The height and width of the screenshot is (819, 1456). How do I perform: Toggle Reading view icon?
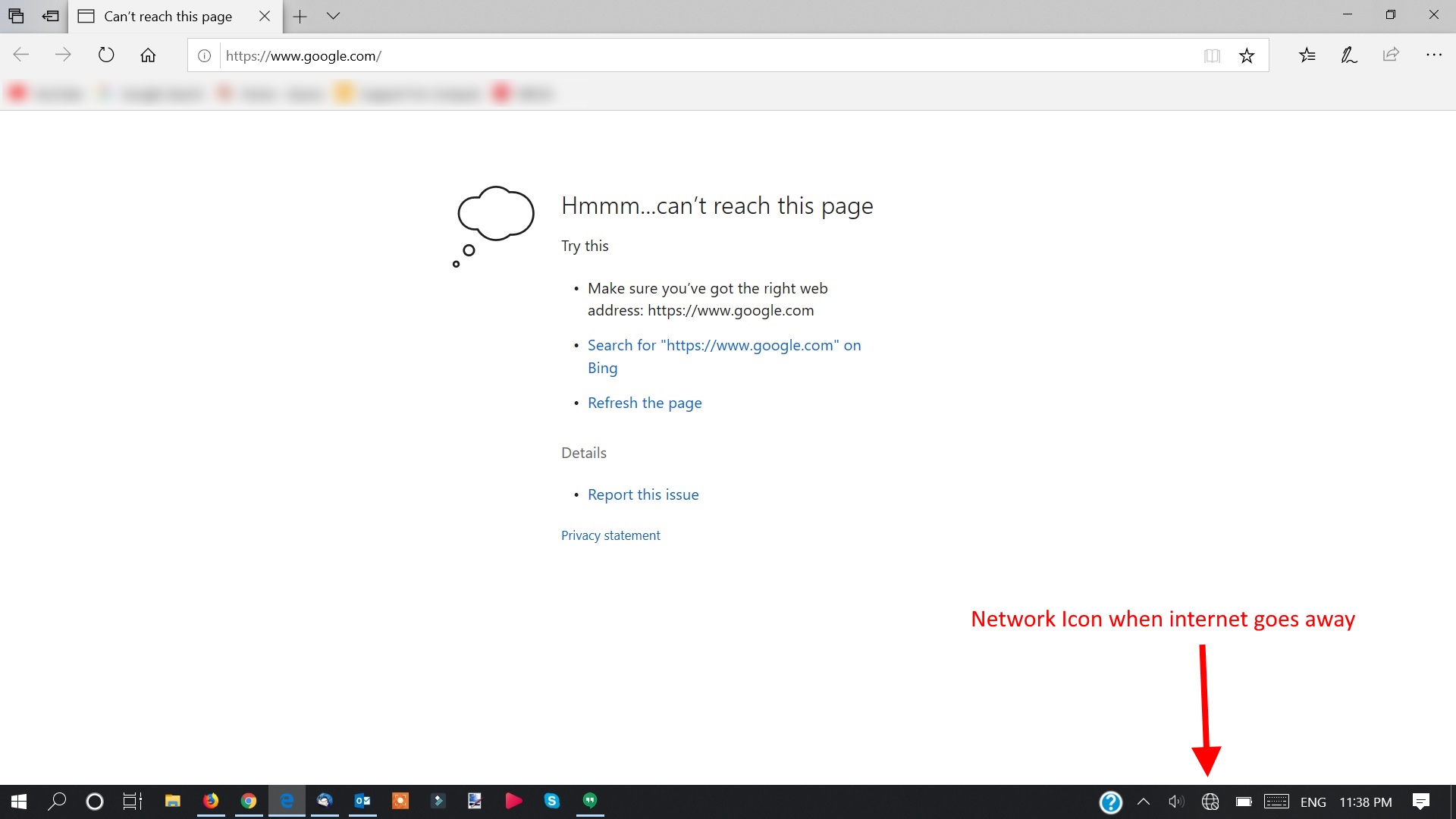tap(1212, 55)
